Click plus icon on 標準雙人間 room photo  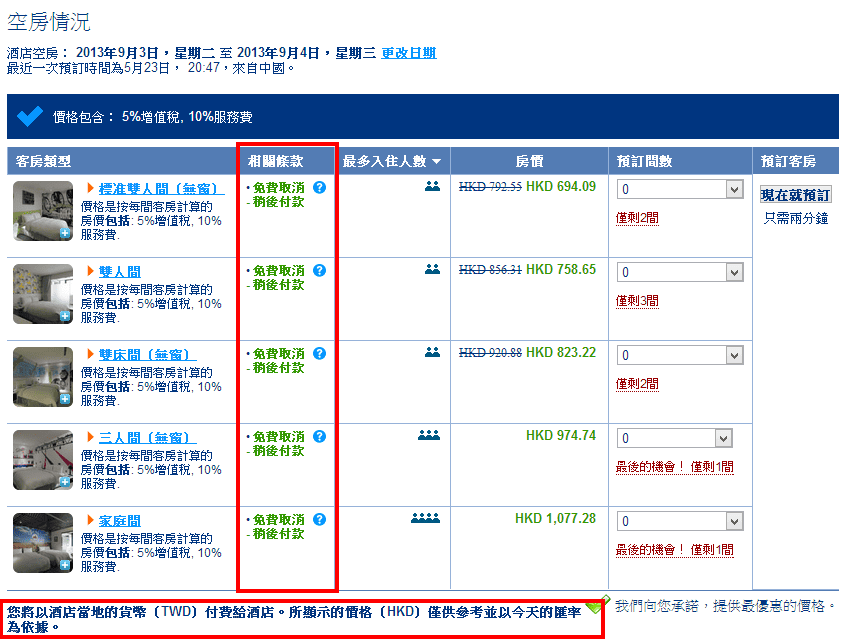pyautogui.click(x=65, y=233)
